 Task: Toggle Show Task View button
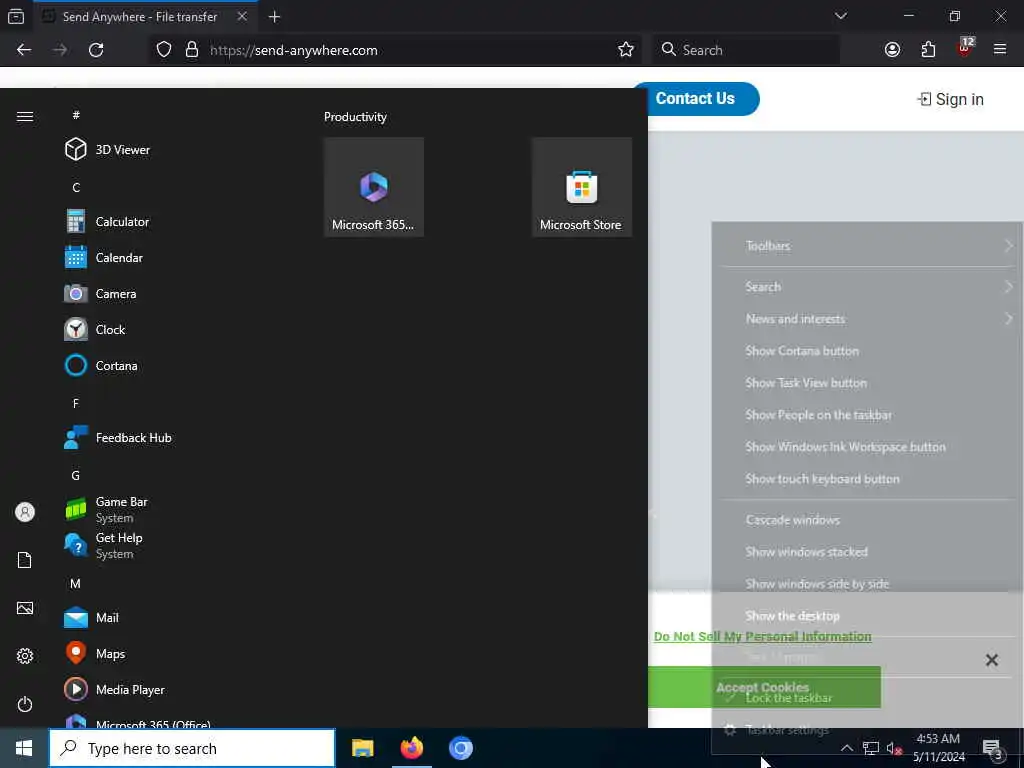pyautogui.click(x=867, y=383)
